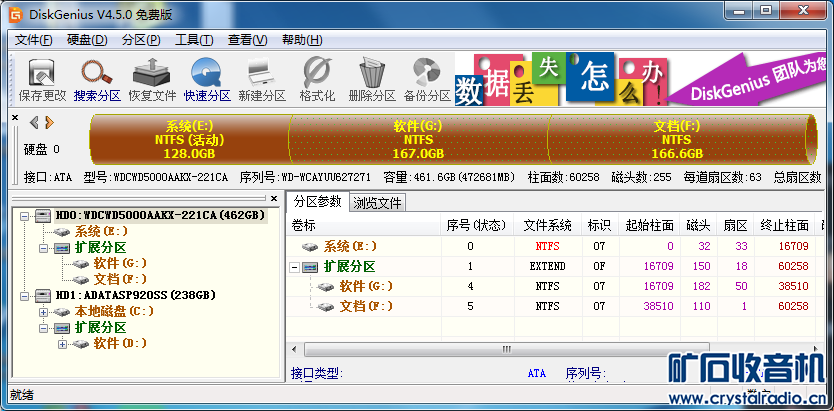Close the left tree panel
Screen dimensions: 834x411
pos(274,198)
